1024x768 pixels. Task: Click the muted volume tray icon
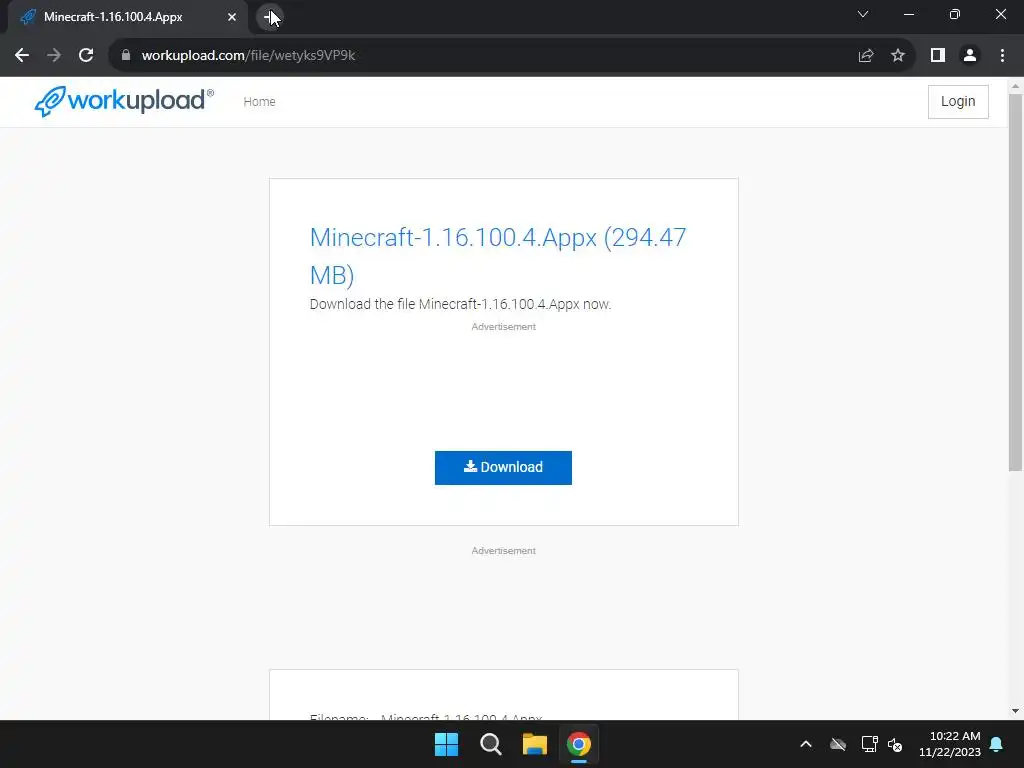tap(895, 744)
